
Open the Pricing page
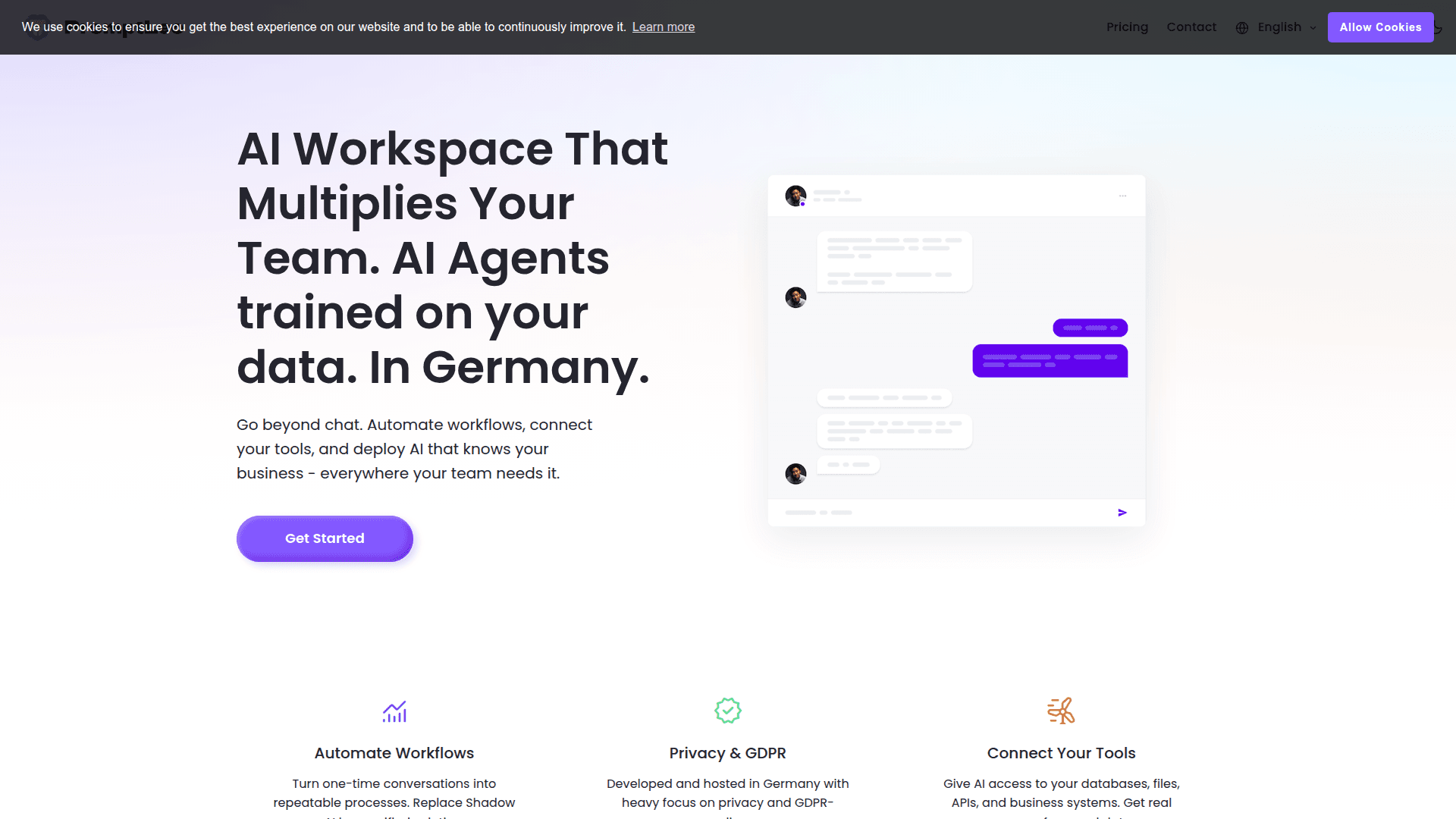pyautogui.click(x=1127, y=27)
